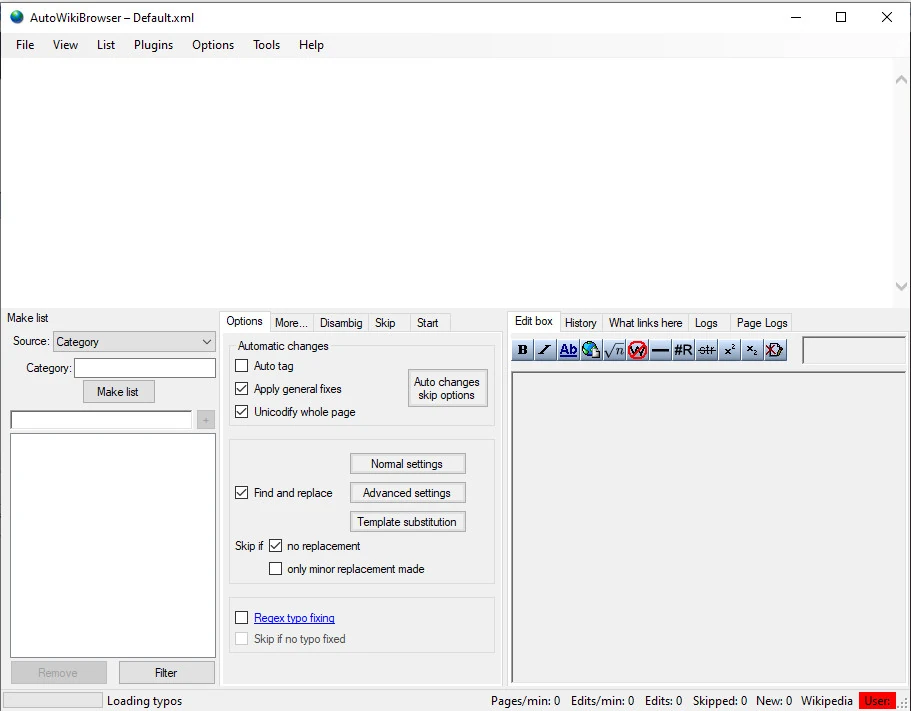
Task: Insert math formula with square root icon
Action: (x=614, y=350)
